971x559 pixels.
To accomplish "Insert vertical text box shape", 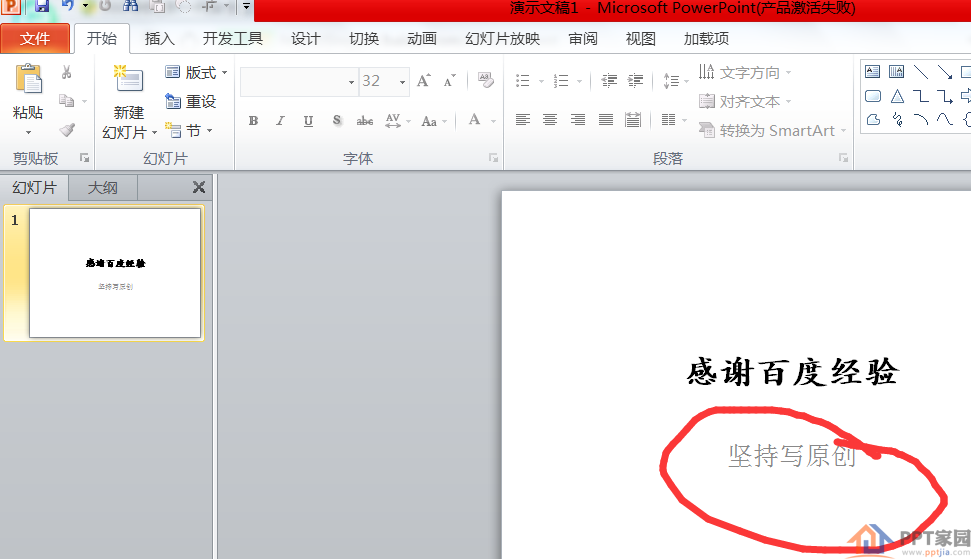I will [896, 72].
